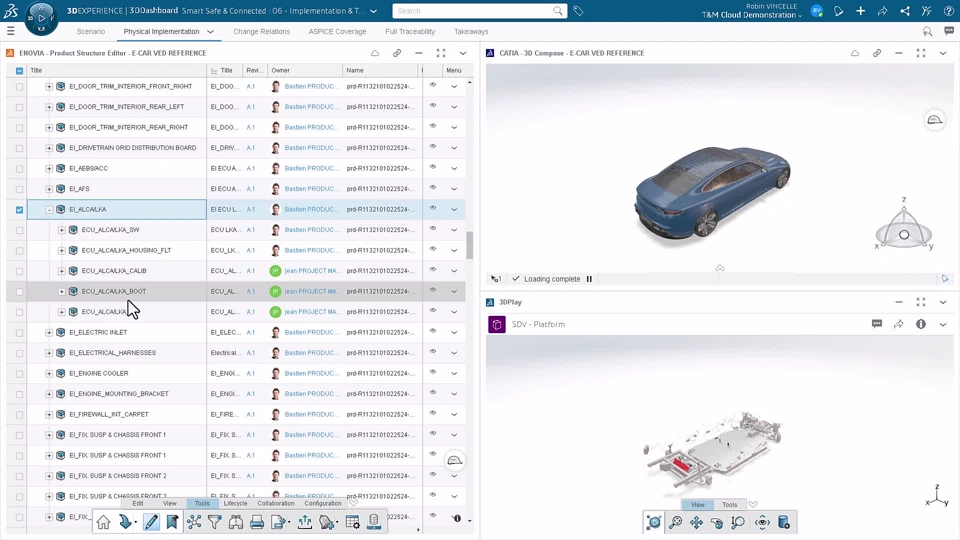Open row menu chevron for EI_ENGINE_MOUNTING_BRACKET
This screenshot has width=960, height=540.
click(454, 394)
